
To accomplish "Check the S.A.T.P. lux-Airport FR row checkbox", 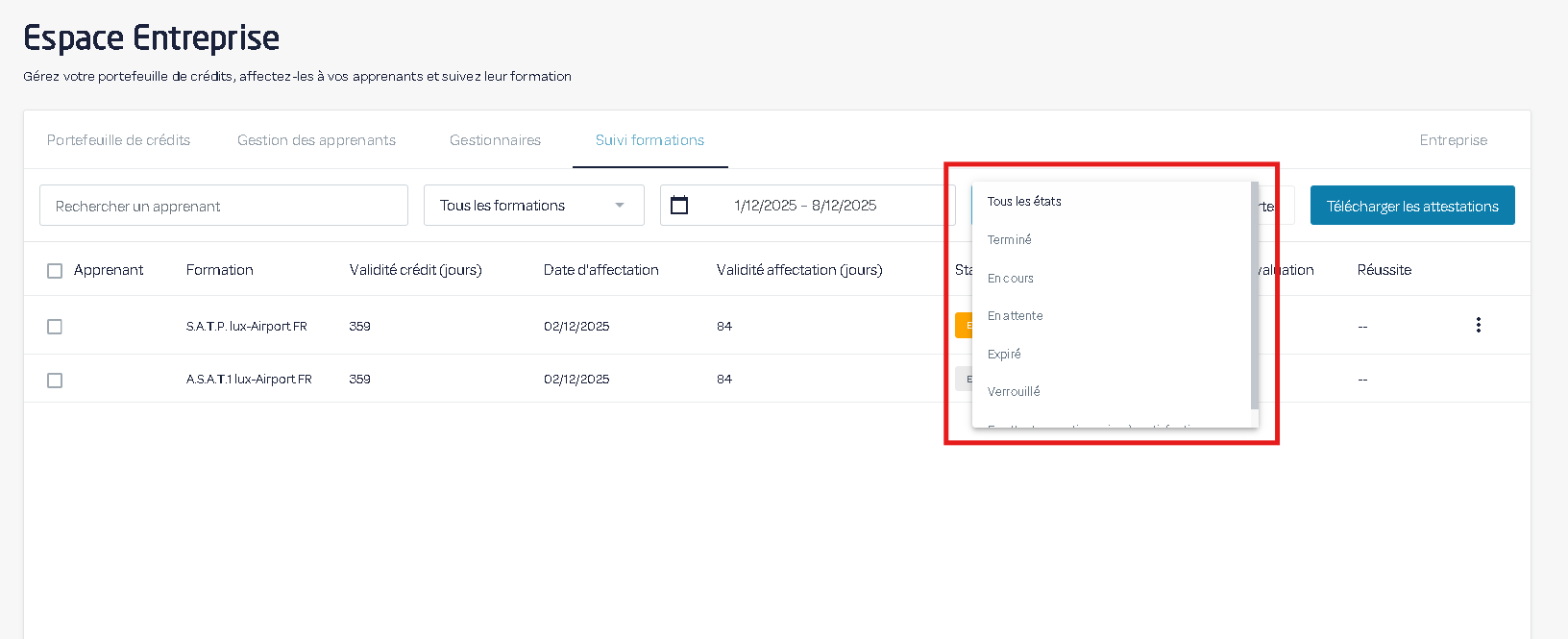I will (x=55, y=327).
